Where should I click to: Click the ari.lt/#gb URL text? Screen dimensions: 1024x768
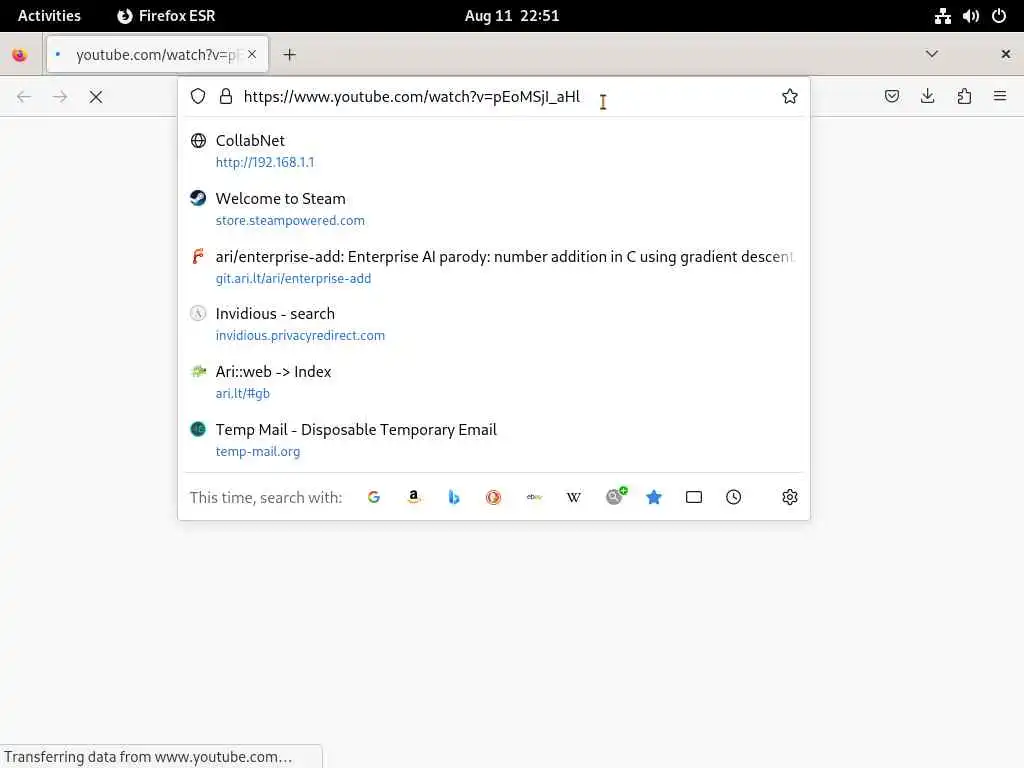(x=242, y=393)
